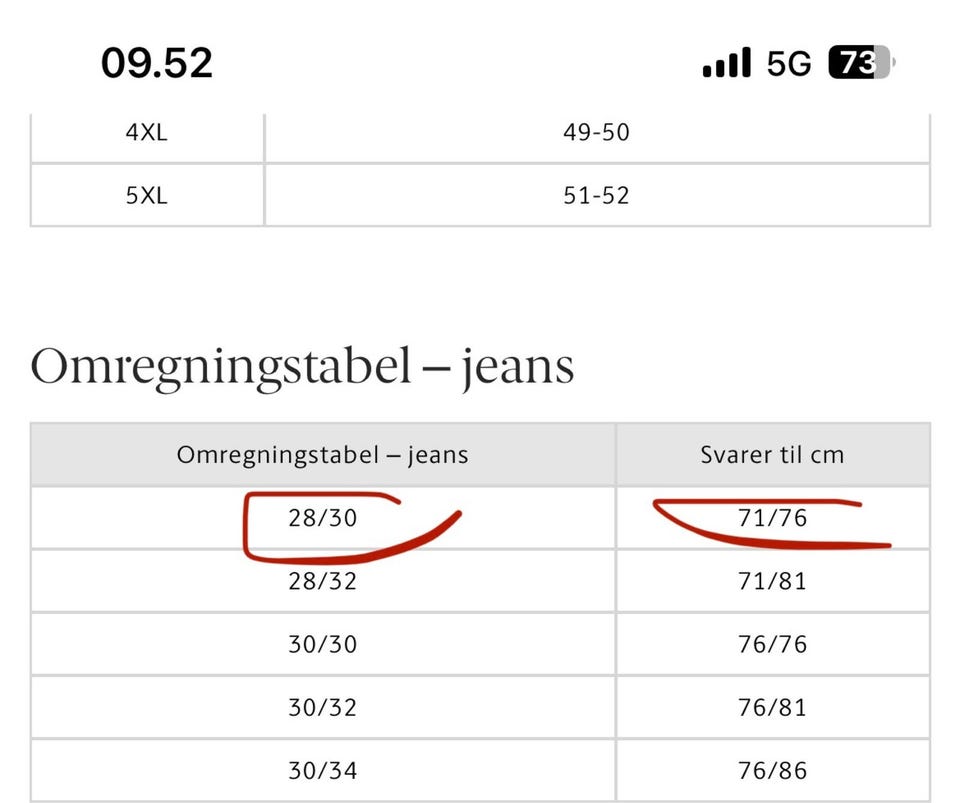Tap the 71/81 cm value
960x803 pixels.
pos(772,581)
